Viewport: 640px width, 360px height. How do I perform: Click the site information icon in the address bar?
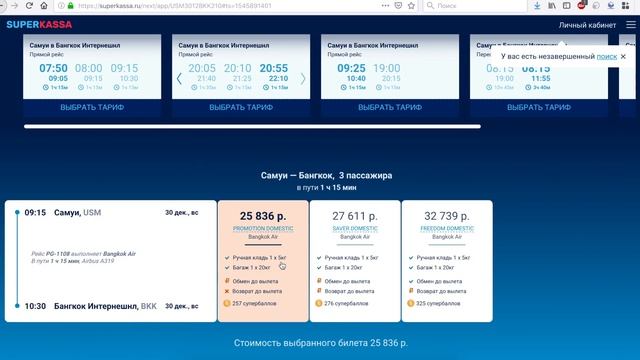coord(61,6)
